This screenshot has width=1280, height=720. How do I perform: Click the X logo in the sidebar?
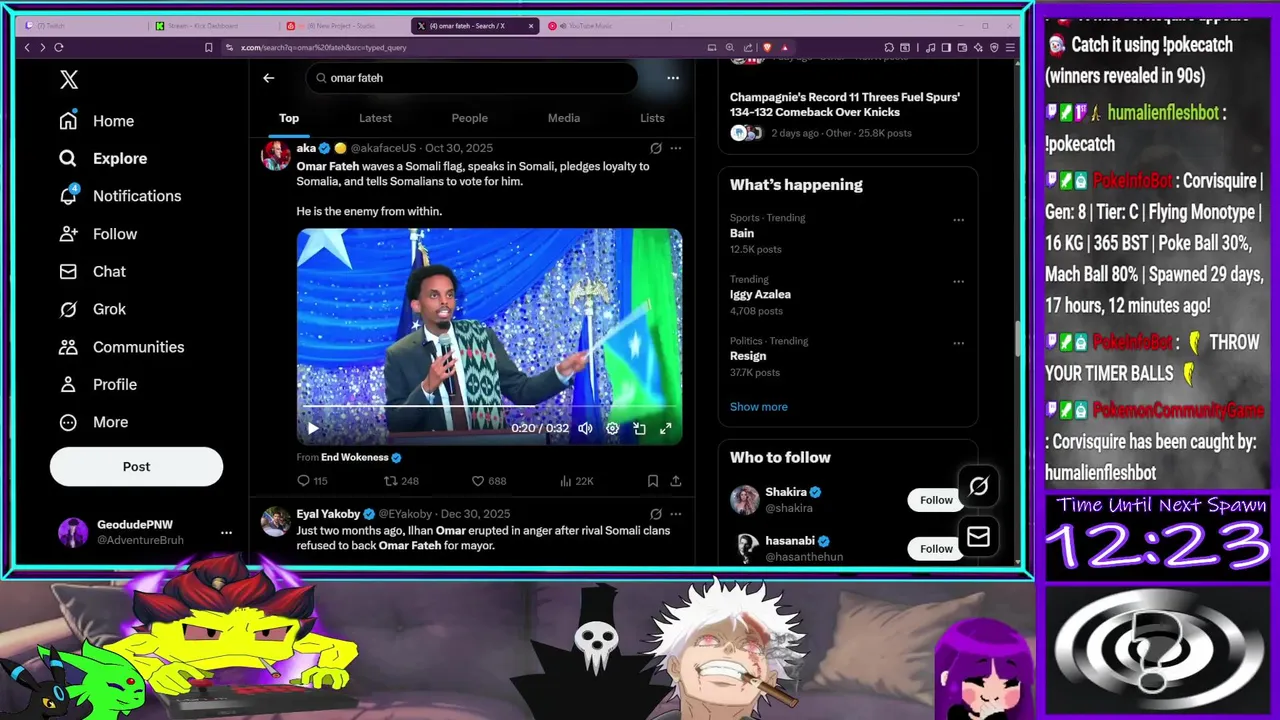click(x=68, y=80)
